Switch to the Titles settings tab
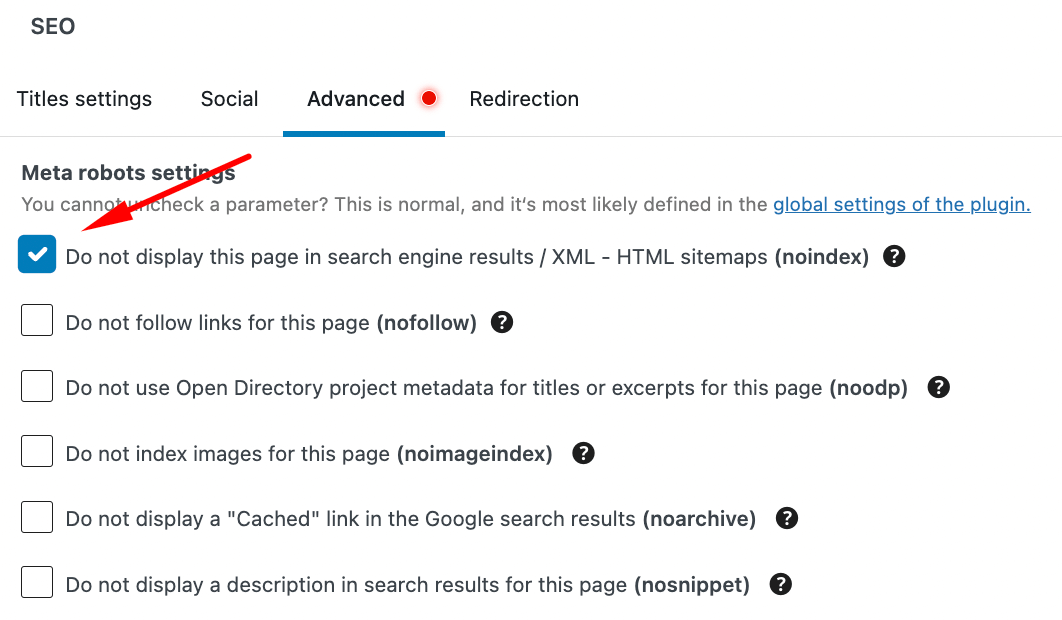1062x620 pixels. tap(84, 98)
